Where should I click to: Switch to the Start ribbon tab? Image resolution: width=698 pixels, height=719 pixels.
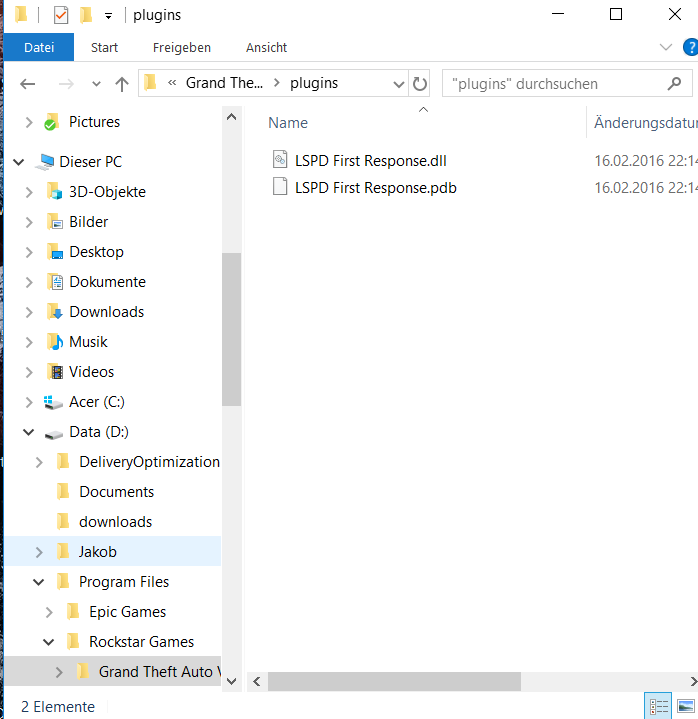(x=104, y=47)
